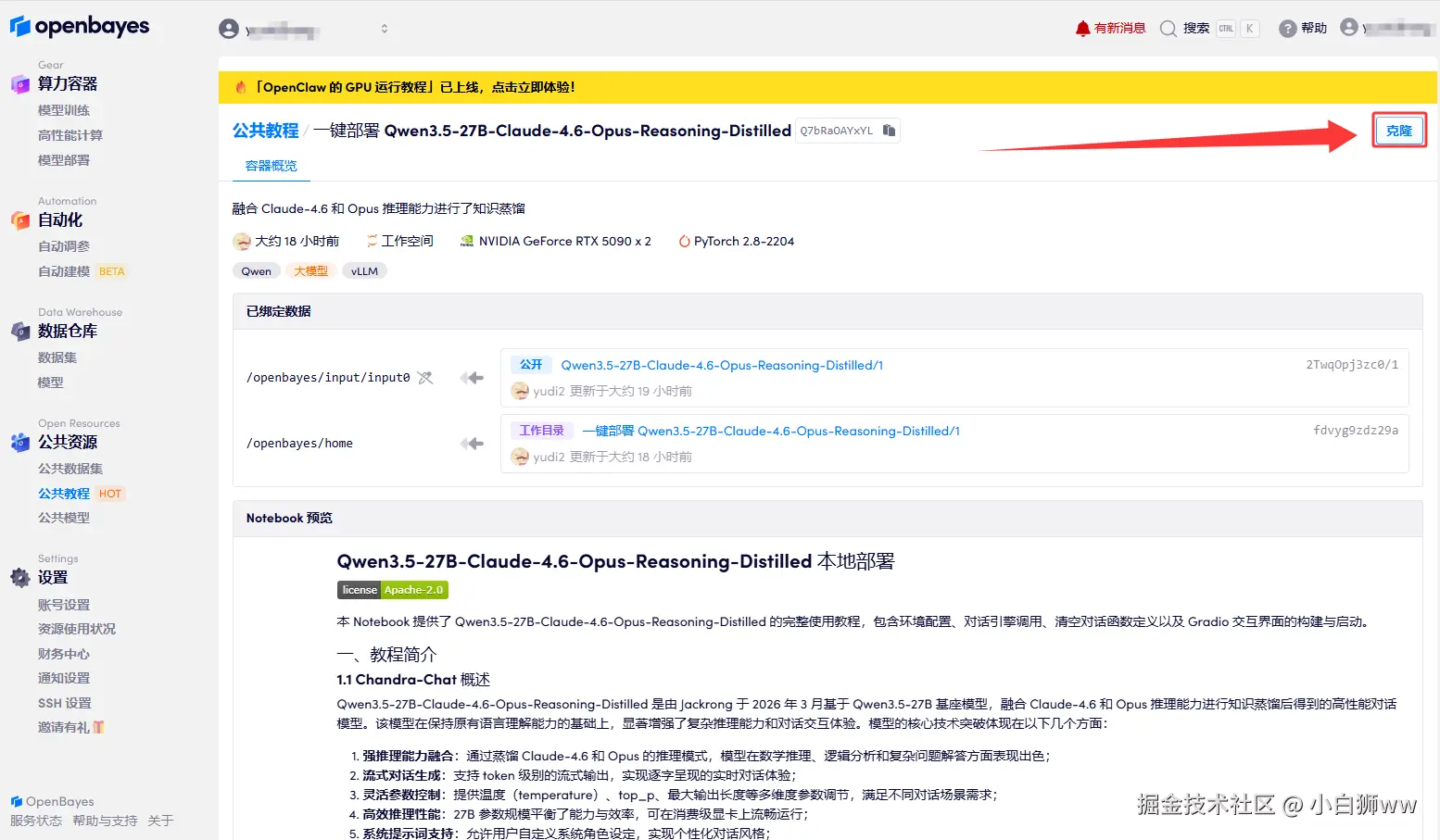The width and height of the screenshot is (1440, 840).
Task: Open 资源使用状况 in the sidebar
Action: tap(77, 629)
